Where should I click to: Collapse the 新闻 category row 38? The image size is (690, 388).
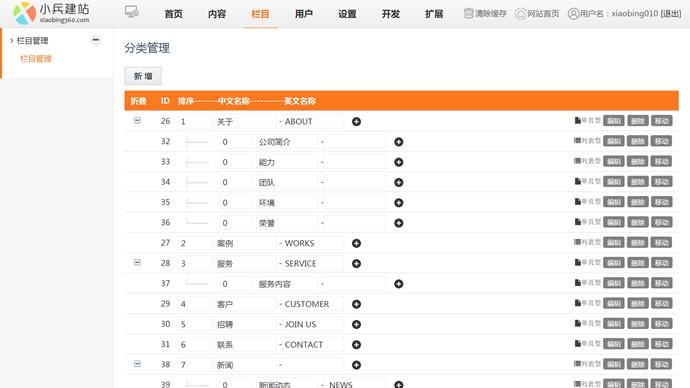click(x=137, y=364)
